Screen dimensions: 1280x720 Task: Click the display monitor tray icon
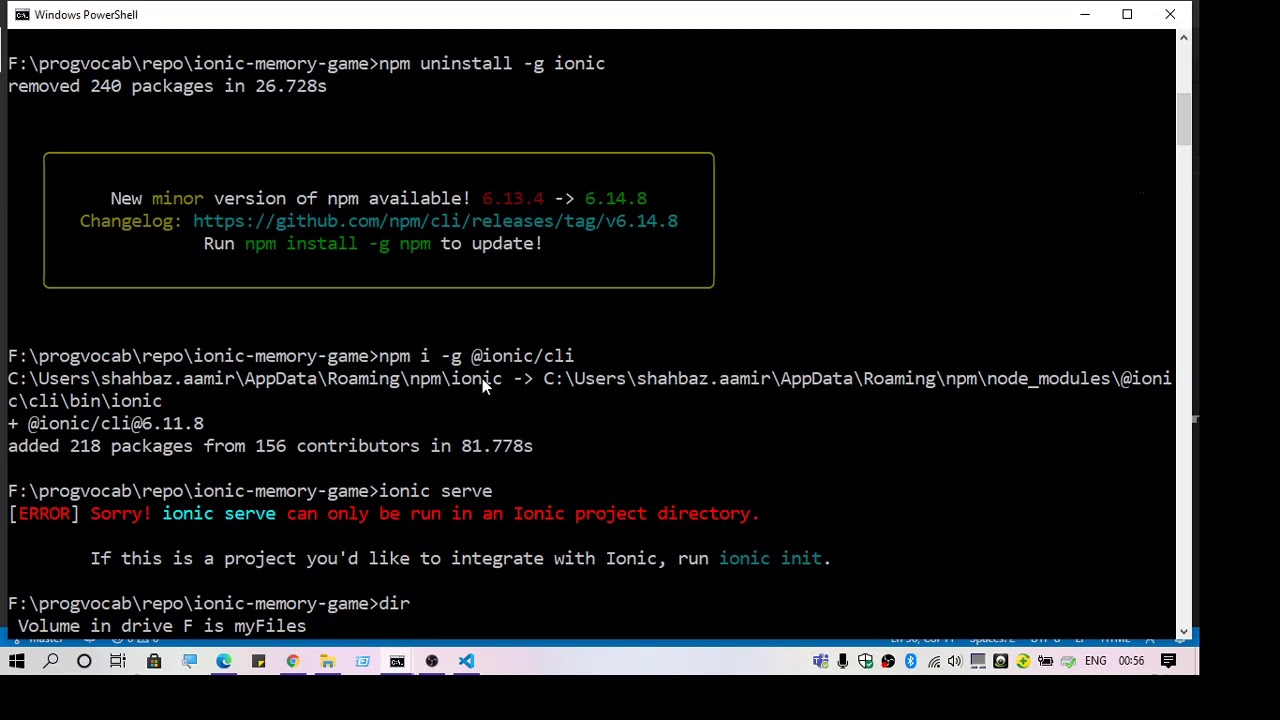coord(978,661)
